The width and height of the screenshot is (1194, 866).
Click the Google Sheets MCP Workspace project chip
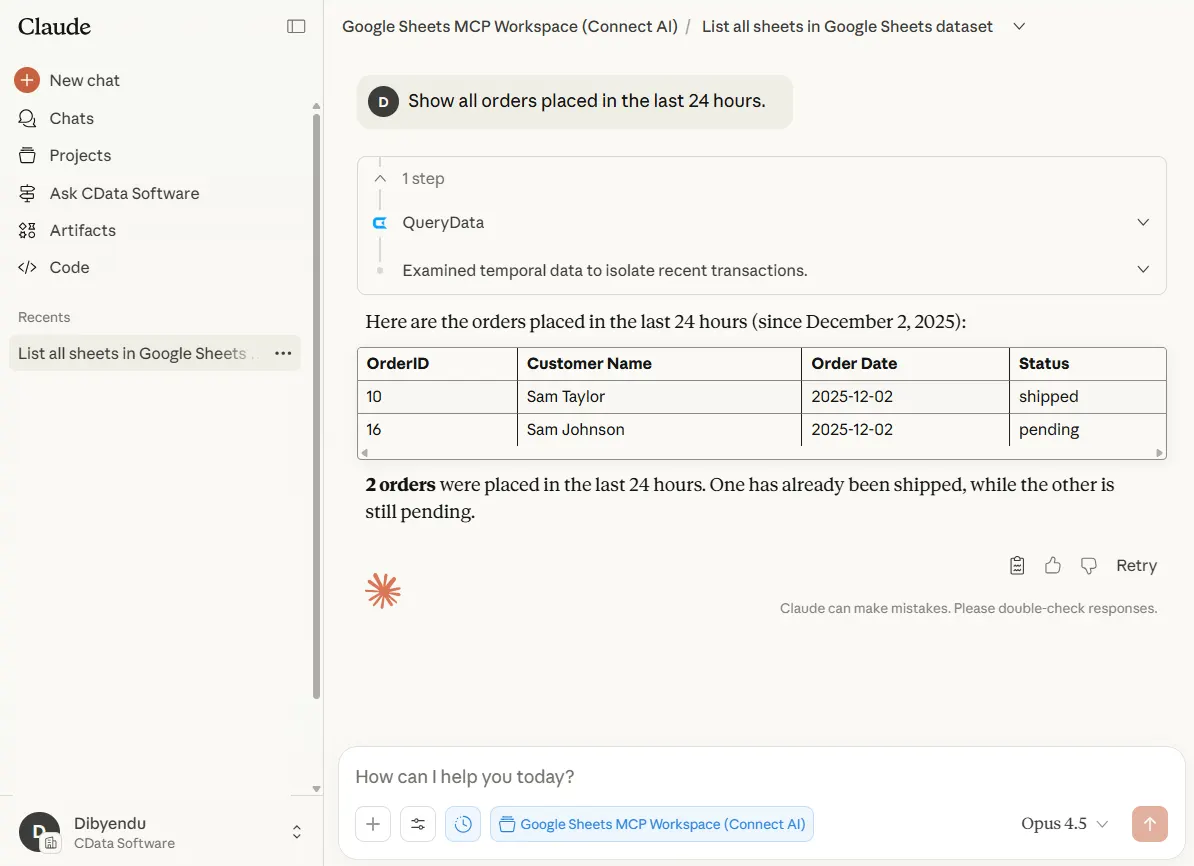coord(652,824)
